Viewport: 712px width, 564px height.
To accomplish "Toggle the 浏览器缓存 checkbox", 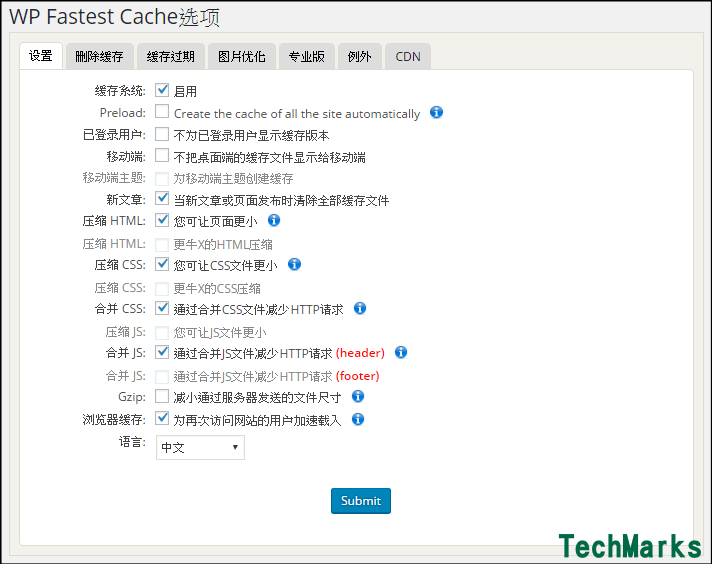I will coord(162,418).
